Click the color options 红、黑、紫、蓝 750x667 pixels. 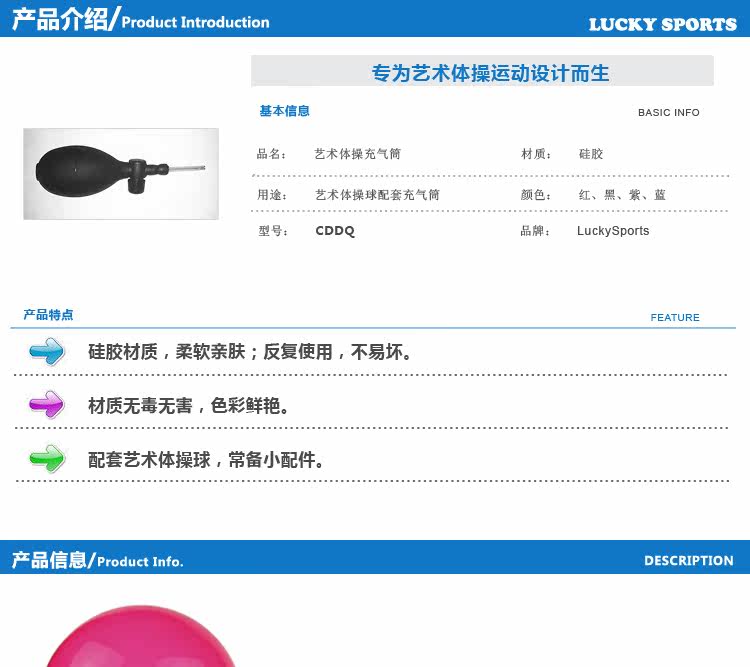point(622,195)
